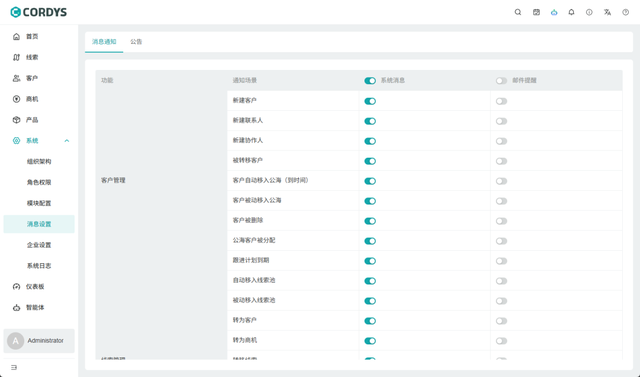Enable email reminder for 客户自动移入公海（到时间）

click(502, 181)
